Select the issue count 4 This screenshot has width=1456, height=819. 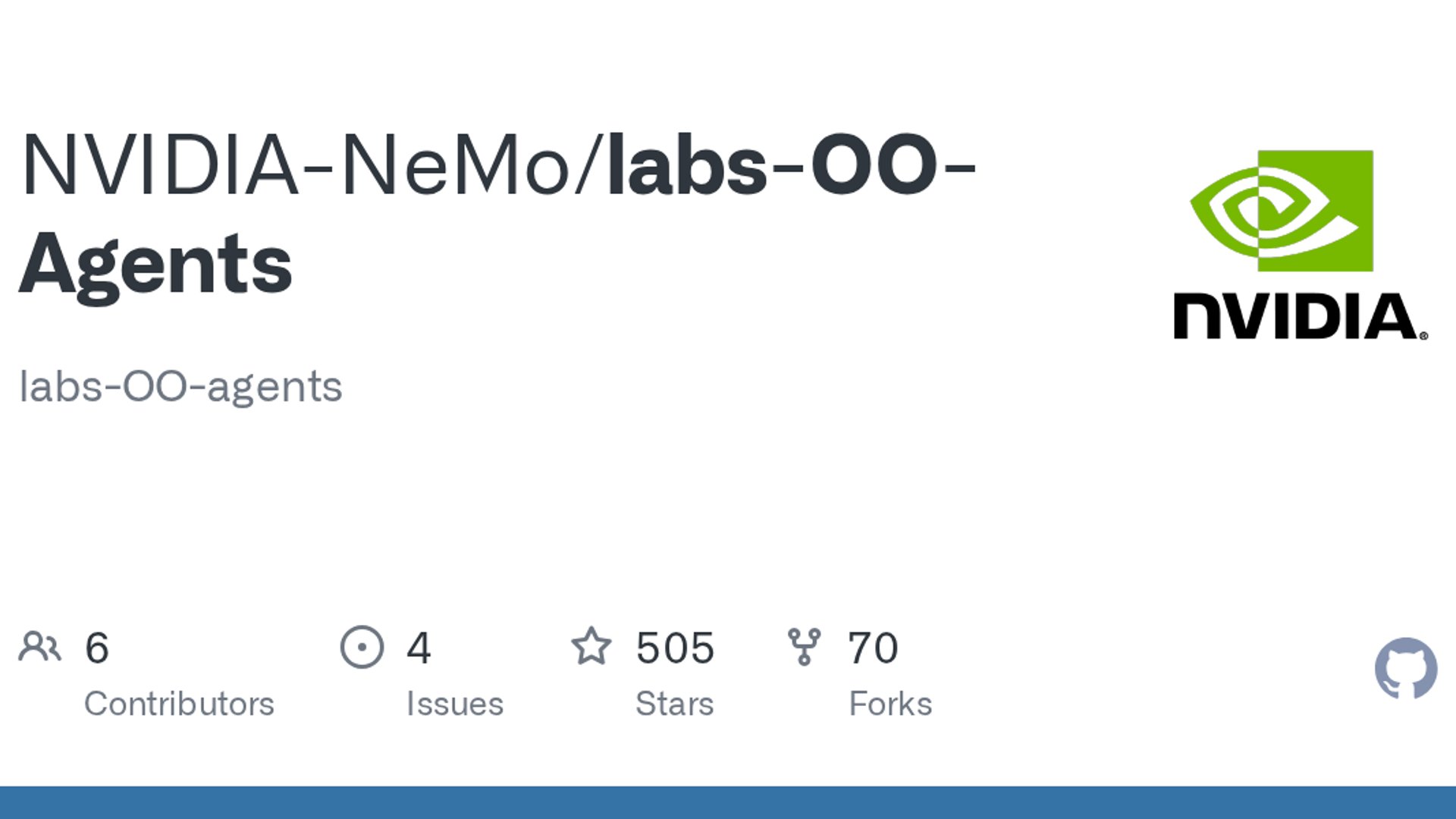tap(419, 648)
